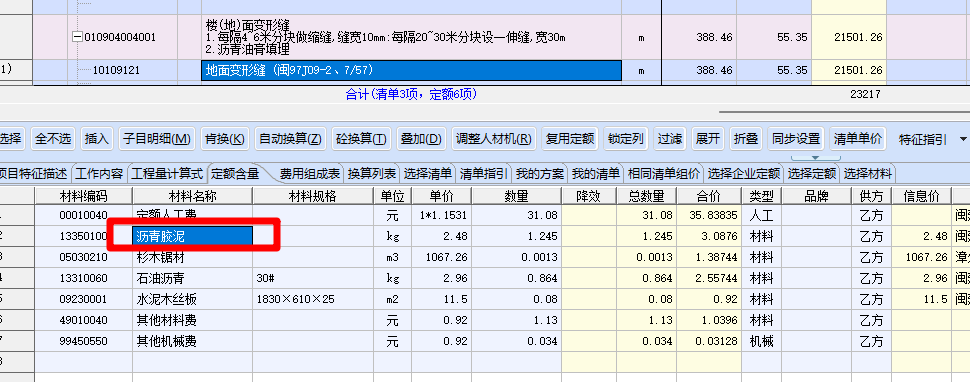
Task: Click the 清单单价 button
Action: (857, 139)
